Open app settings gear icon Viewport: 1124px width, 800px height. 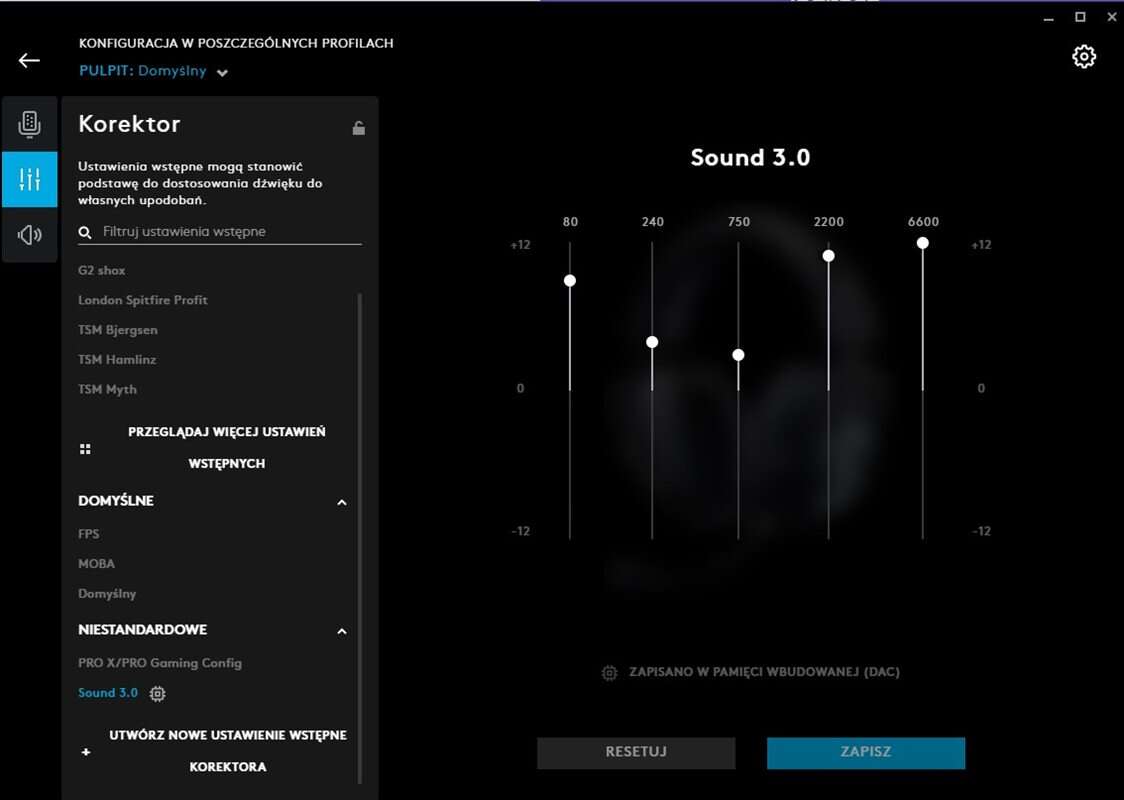point(1084,57)
